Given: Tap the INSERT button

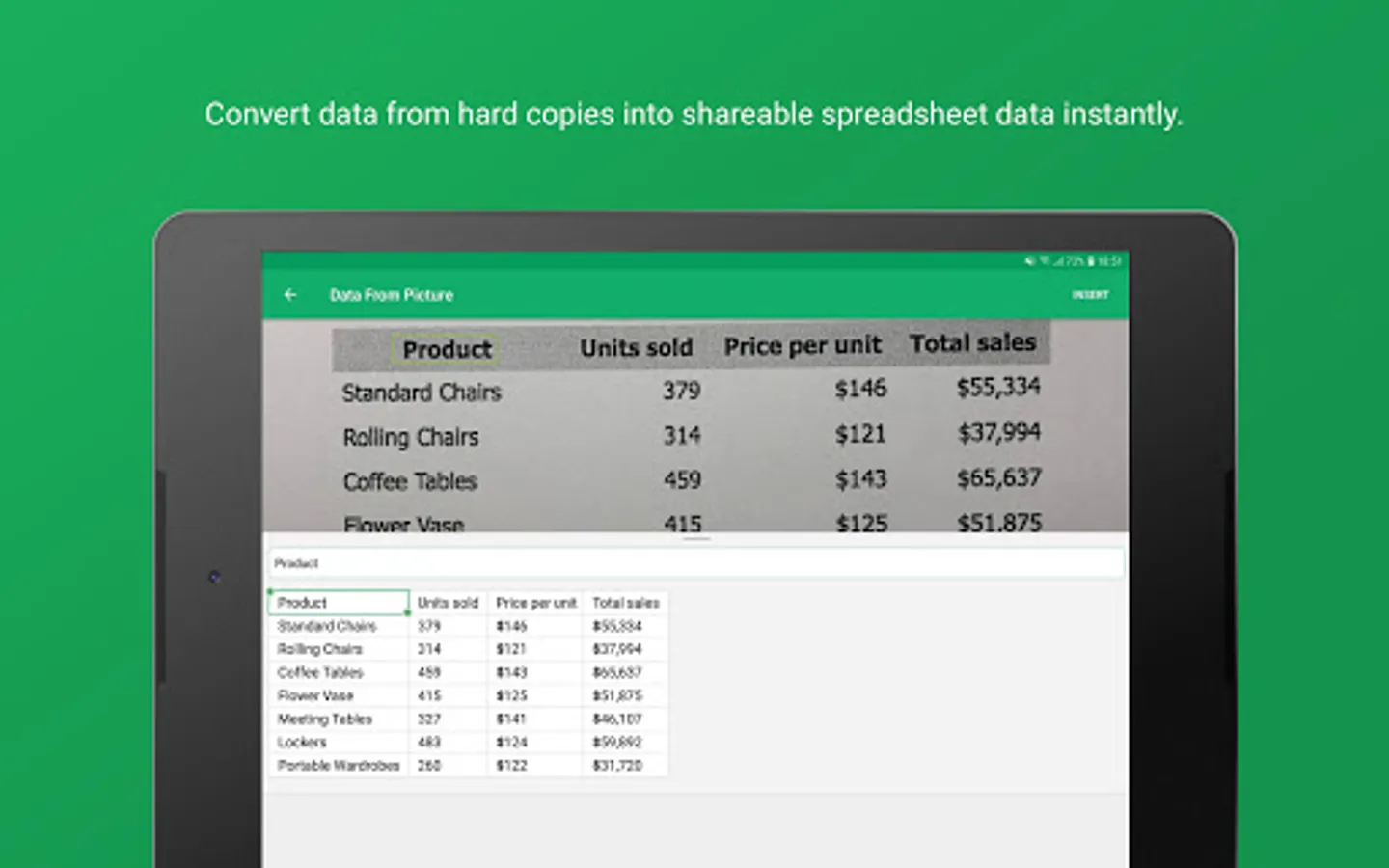Looking at the screenshot, I should coord(1090,295).
